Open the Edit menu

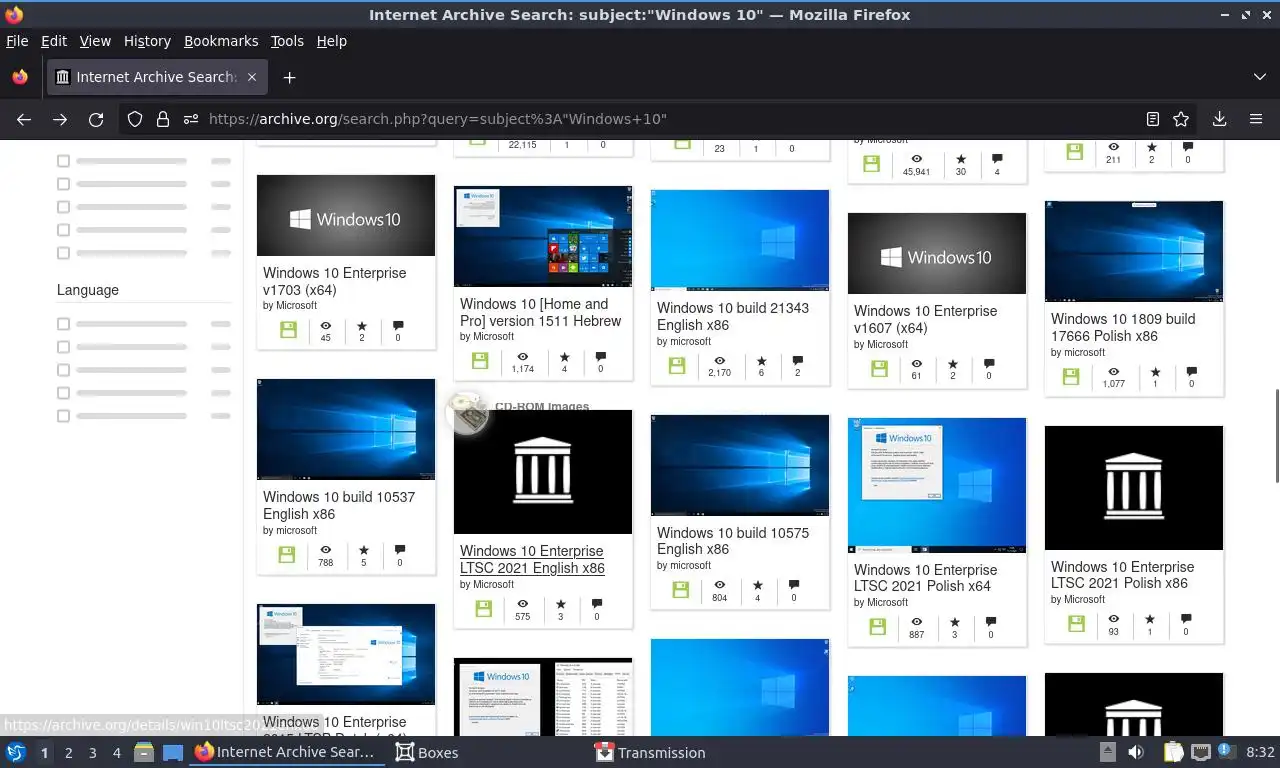(x=54, y=41)
